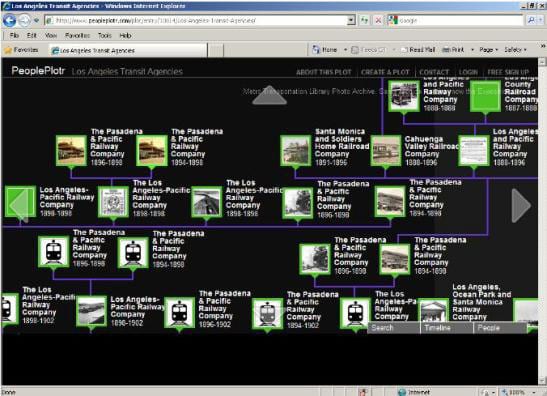Switch to the Timeline tab in the plot

point(447,328)
